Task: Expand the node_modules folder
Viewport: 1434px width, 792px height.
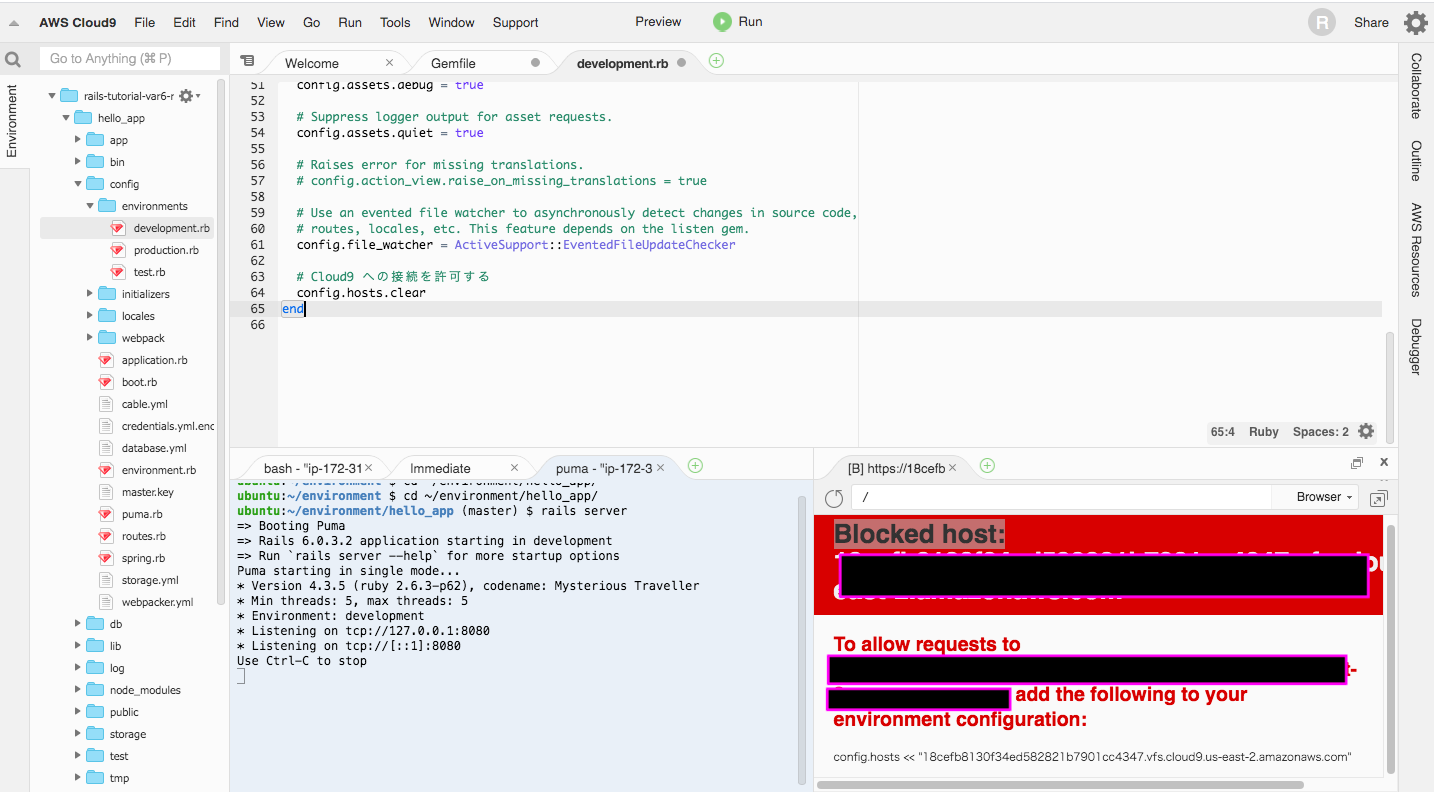Action: click(x=78, y=690)
